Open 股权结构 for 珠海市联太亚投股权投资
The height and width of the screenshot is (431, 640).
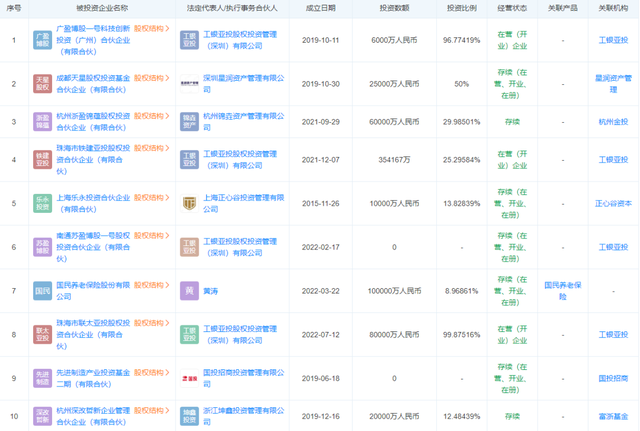[151, 323]
